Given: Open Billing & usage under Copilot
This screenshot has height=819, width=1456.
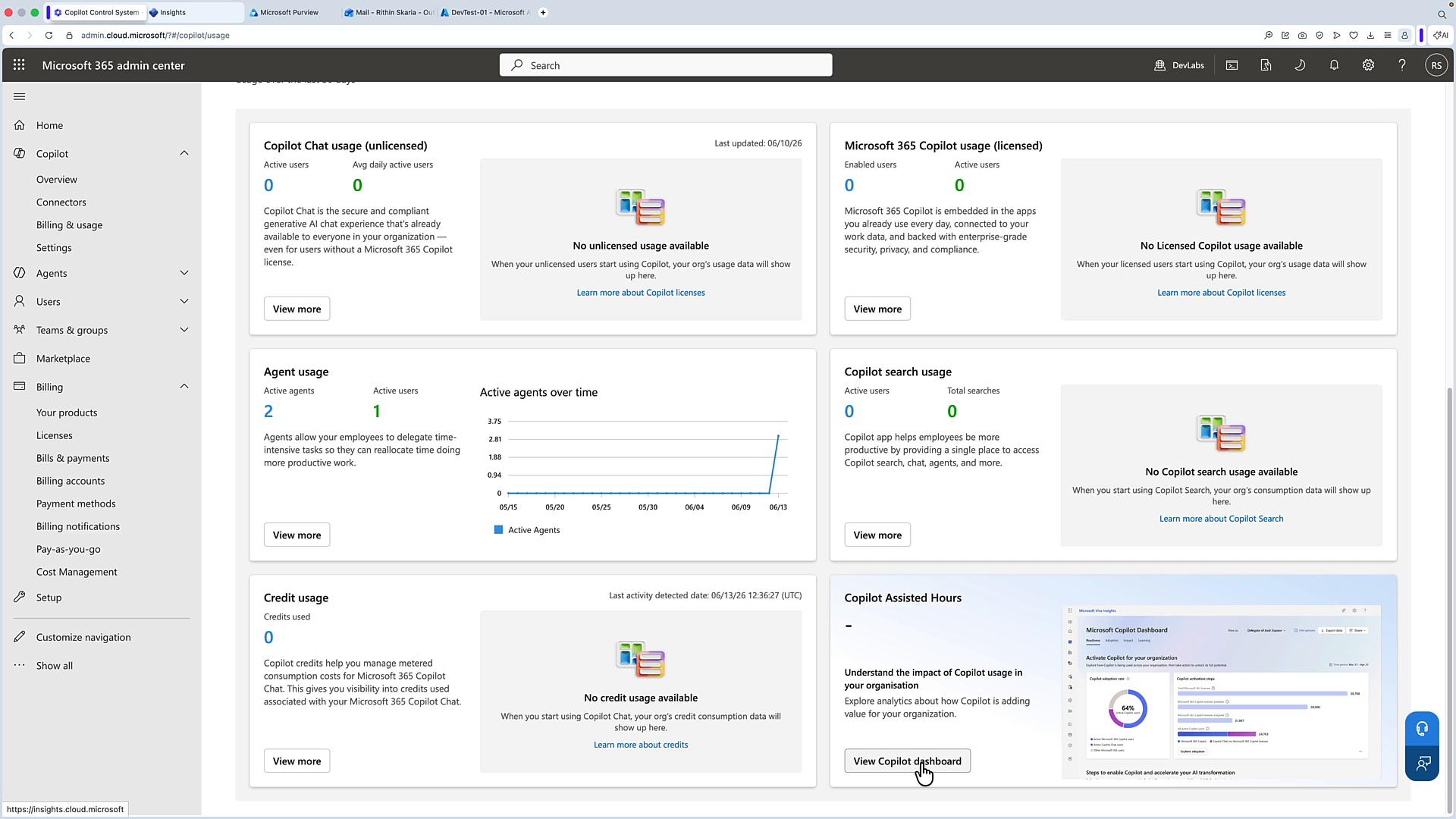Looking at the screenshot, I should point(70,224).
